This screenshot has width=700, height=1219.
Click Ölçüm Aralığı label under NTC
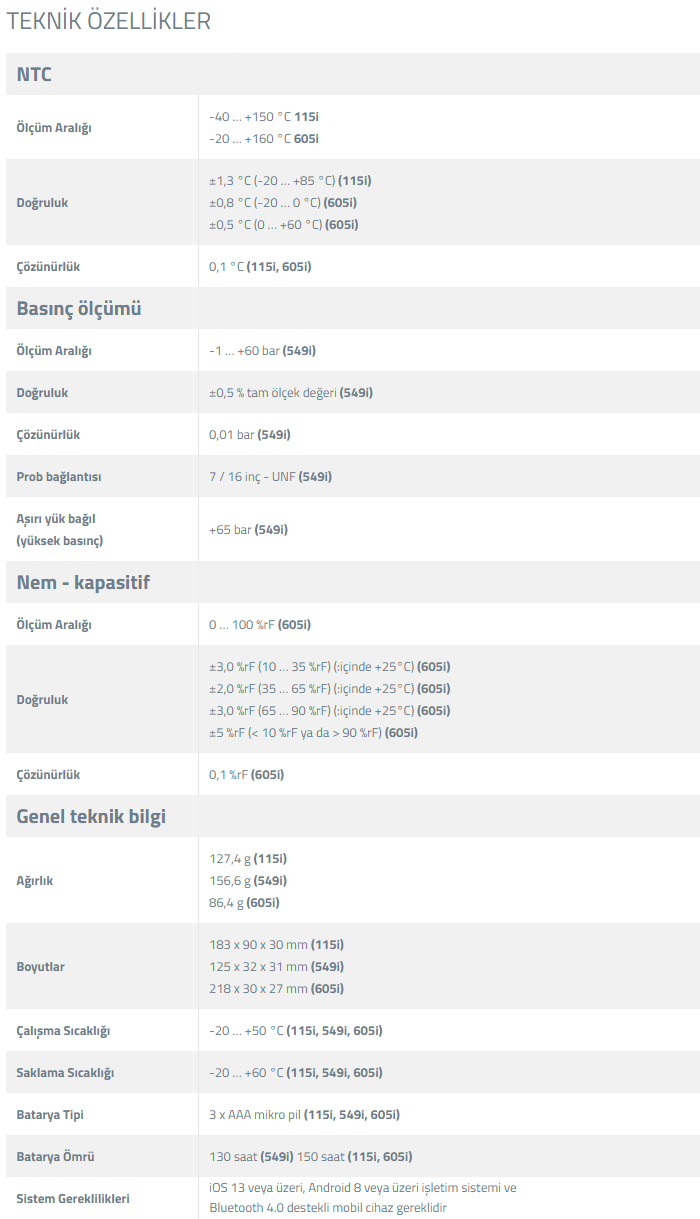point(54,128)
